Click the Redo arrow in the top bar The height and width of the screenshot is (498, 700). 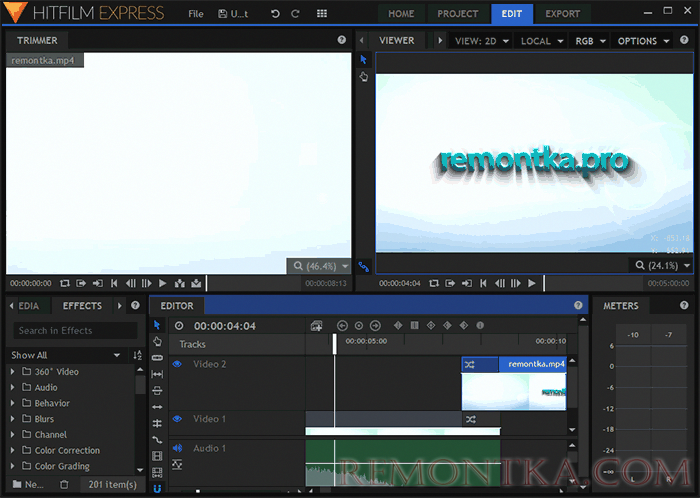point(295,14)
